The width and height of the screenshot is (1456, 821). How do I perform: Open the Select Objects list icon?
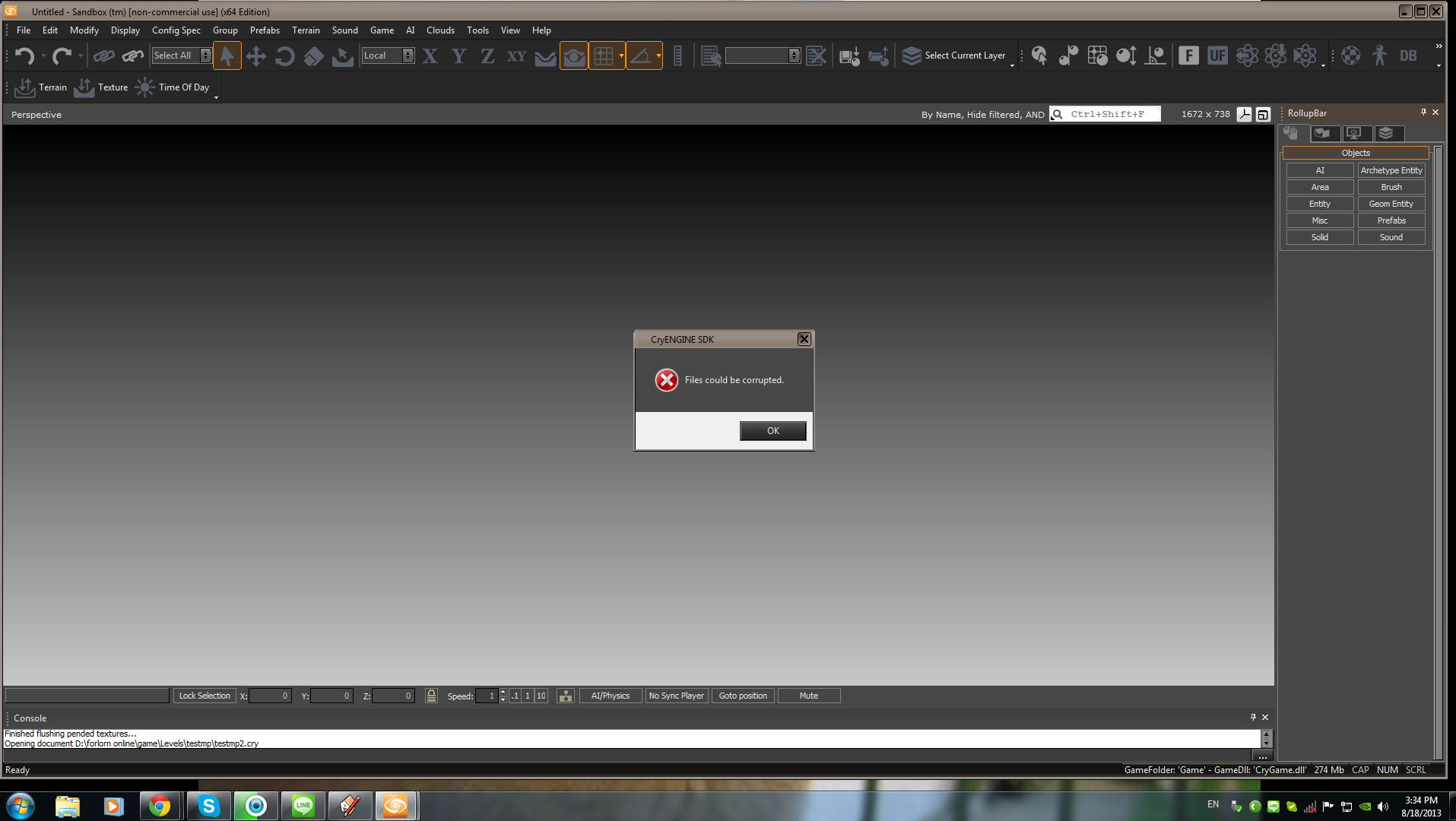(711, 55)
